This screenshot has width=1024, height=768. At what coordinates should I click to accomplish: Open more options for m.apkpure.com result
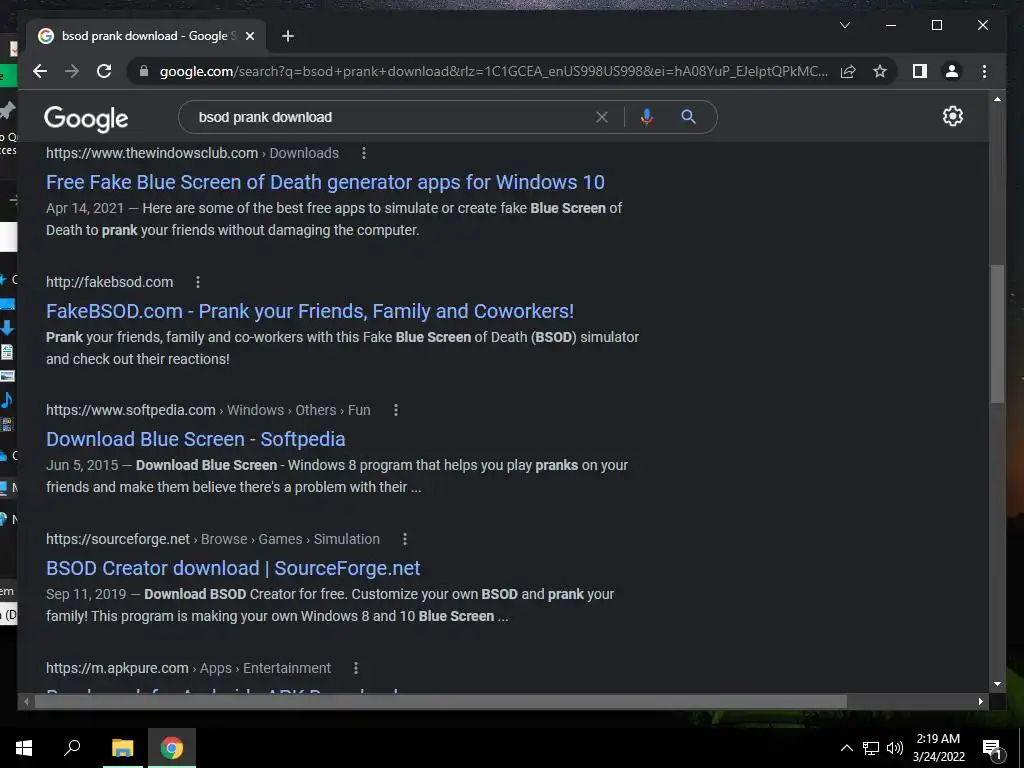356,668
